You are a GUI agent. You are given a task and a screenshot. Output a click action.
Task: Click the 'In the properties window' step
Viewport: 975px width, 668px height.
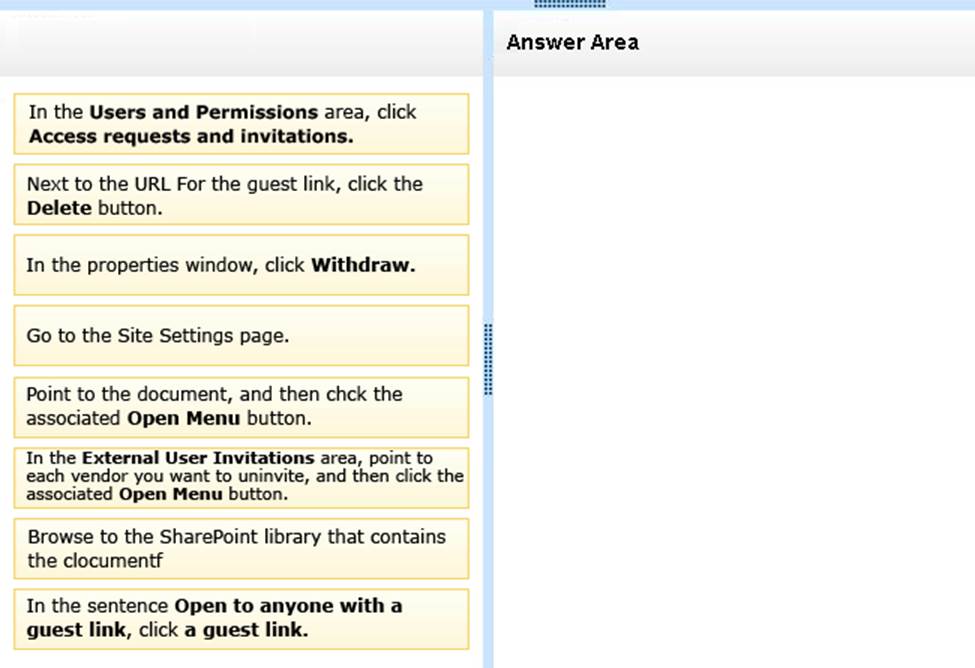(x=241, y=265)
